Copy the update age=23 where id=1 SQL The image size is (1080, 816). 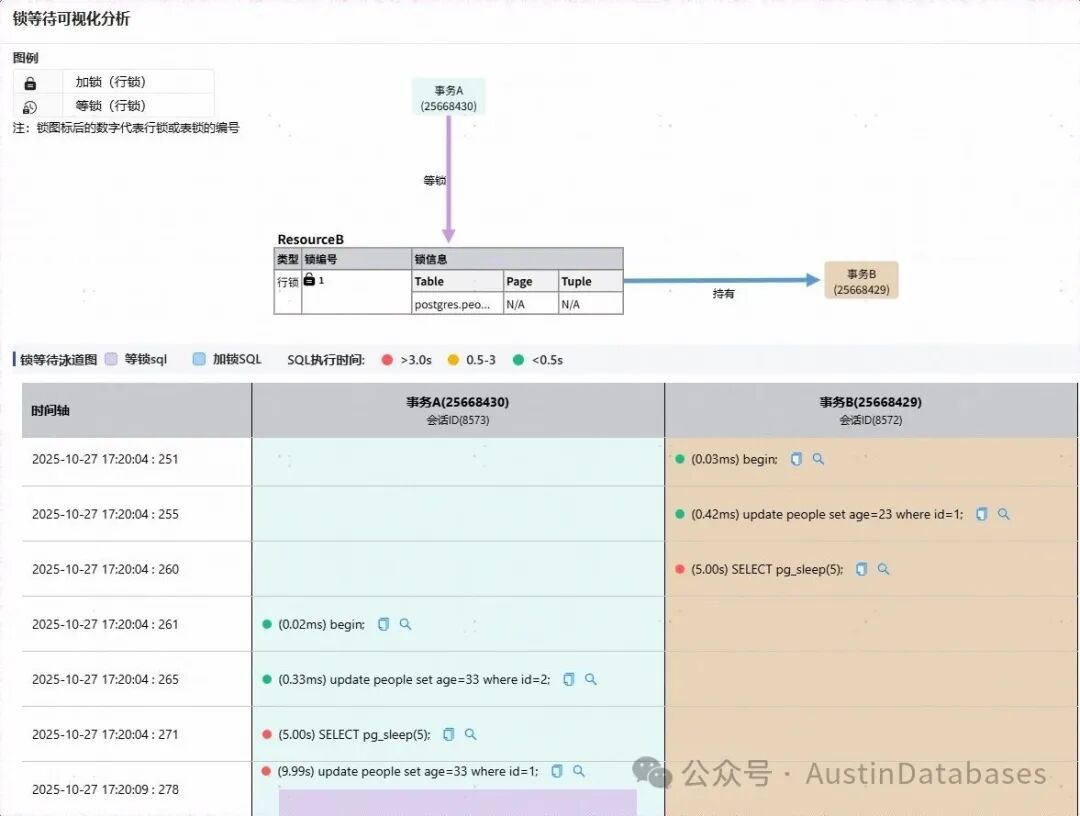982,514
